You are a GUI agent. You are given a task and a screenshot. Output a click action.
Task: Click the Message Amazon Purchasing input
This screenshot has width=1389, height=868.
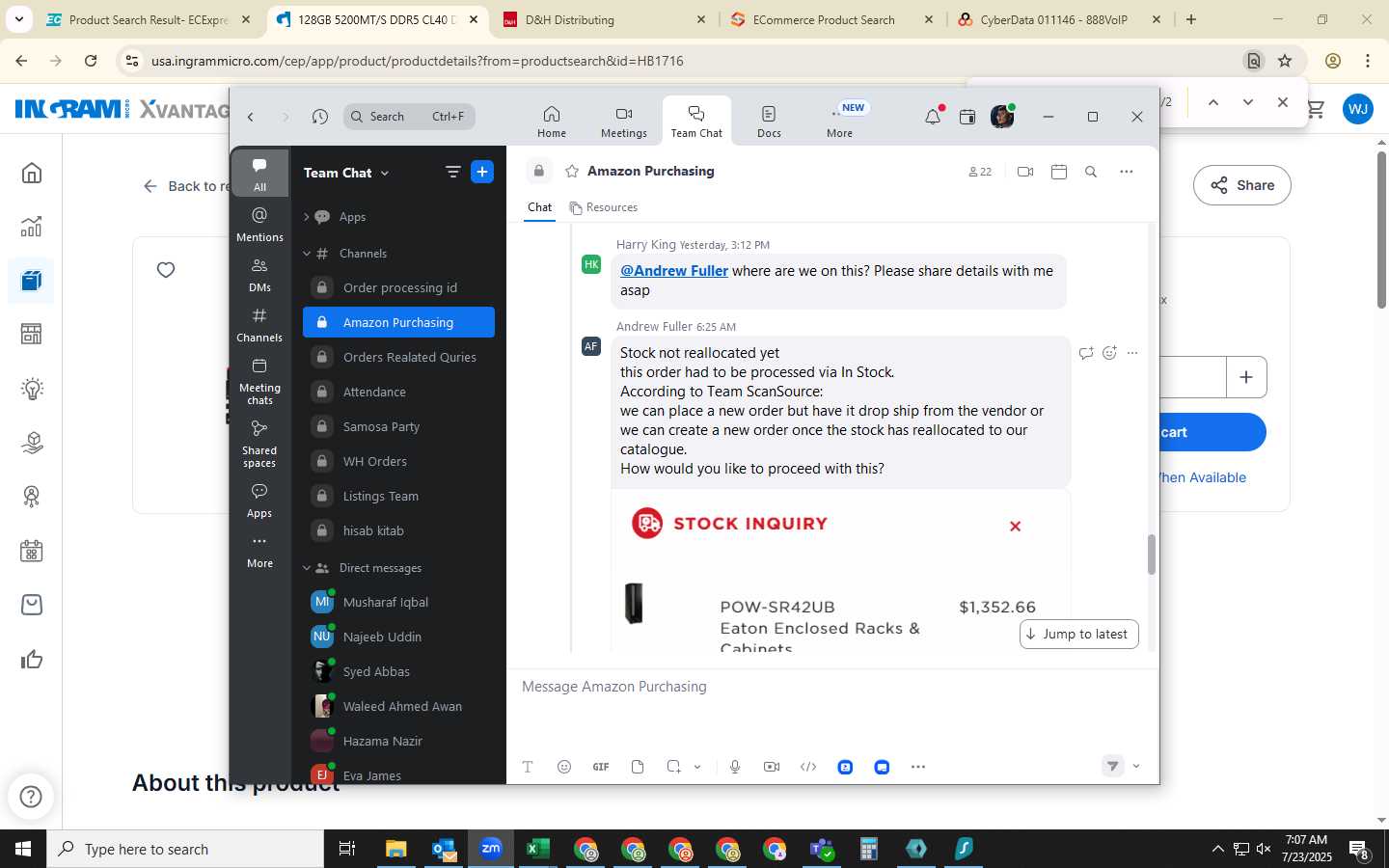[831, 687]
